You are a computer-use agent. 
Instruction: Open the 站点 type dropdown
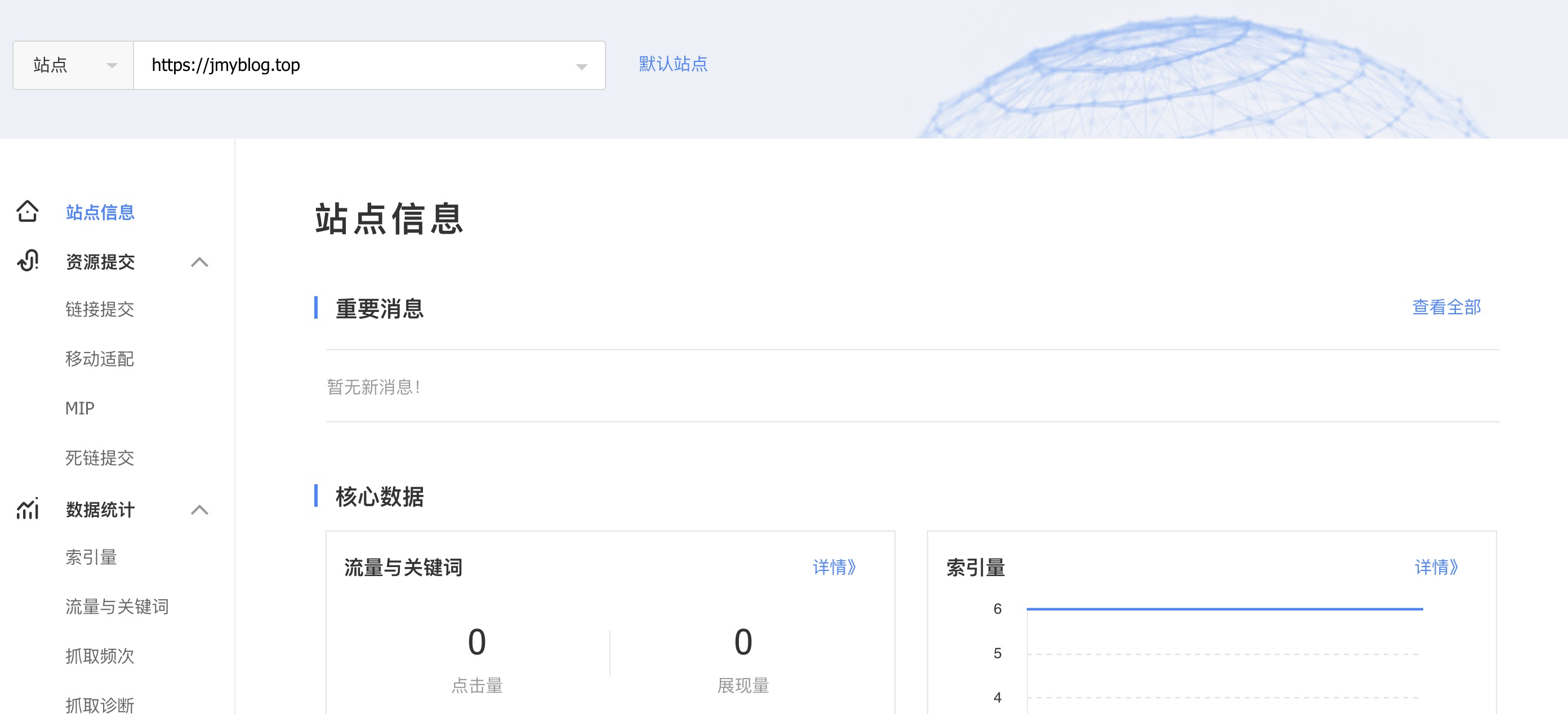point(73,65)
